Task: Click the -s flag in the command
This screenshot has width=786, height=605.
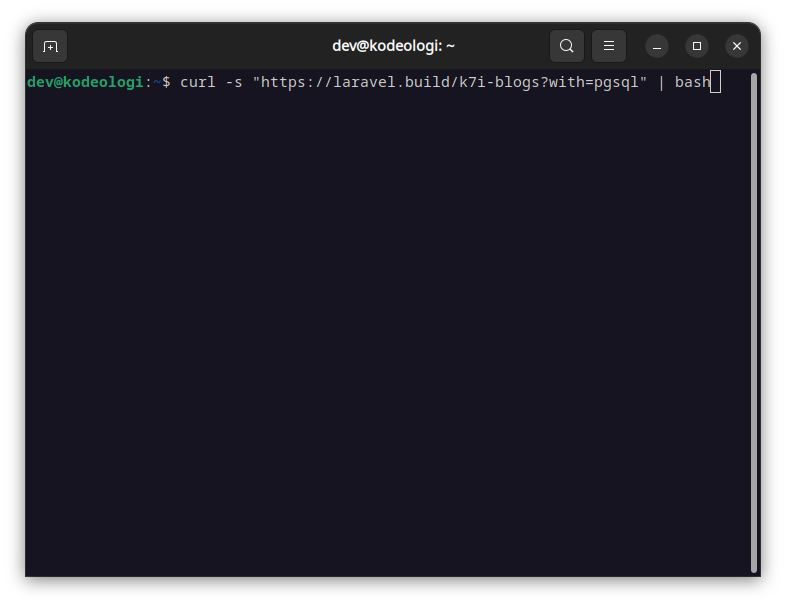Action: point(234,82)
